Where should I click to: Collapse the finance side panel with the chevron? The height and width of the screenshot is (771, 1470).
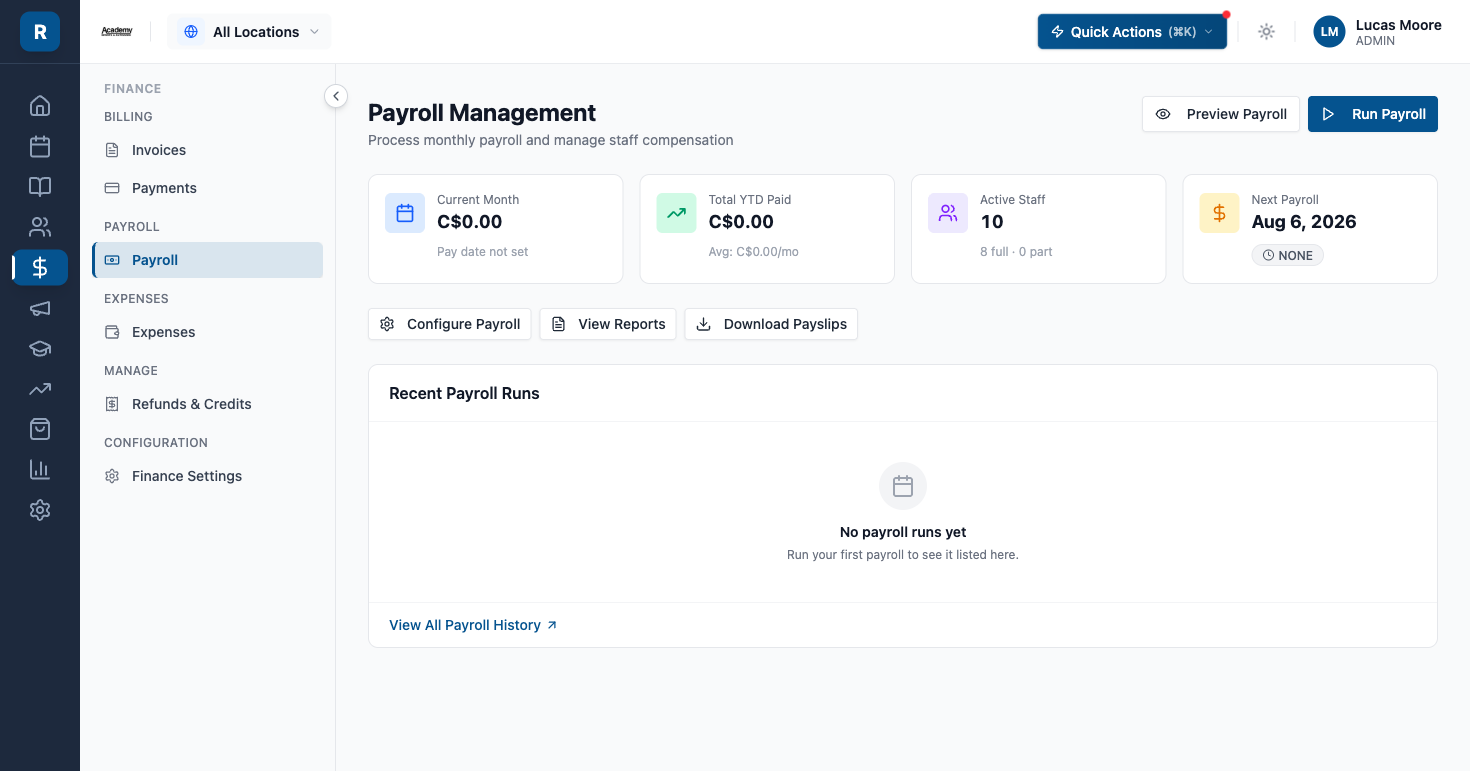336,96
